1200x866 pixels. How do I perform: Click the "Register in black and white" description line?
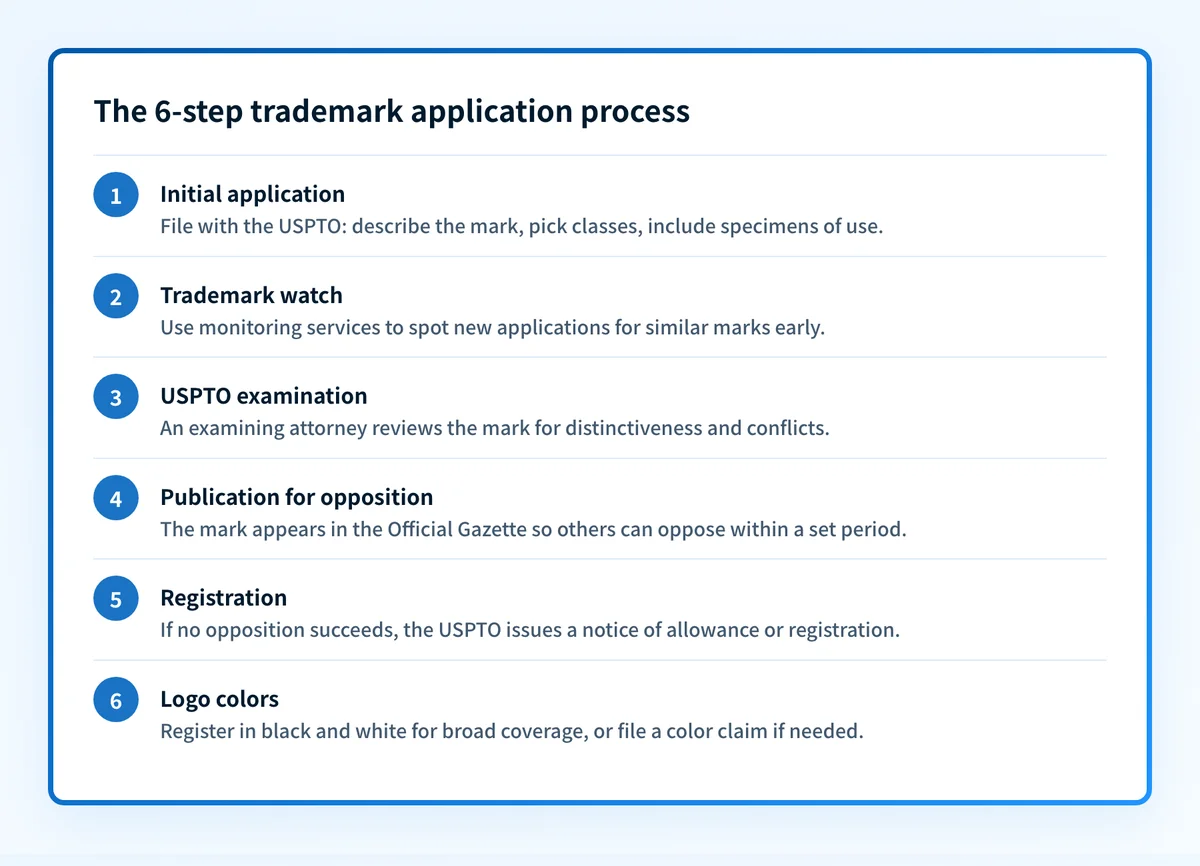(511, 731)
